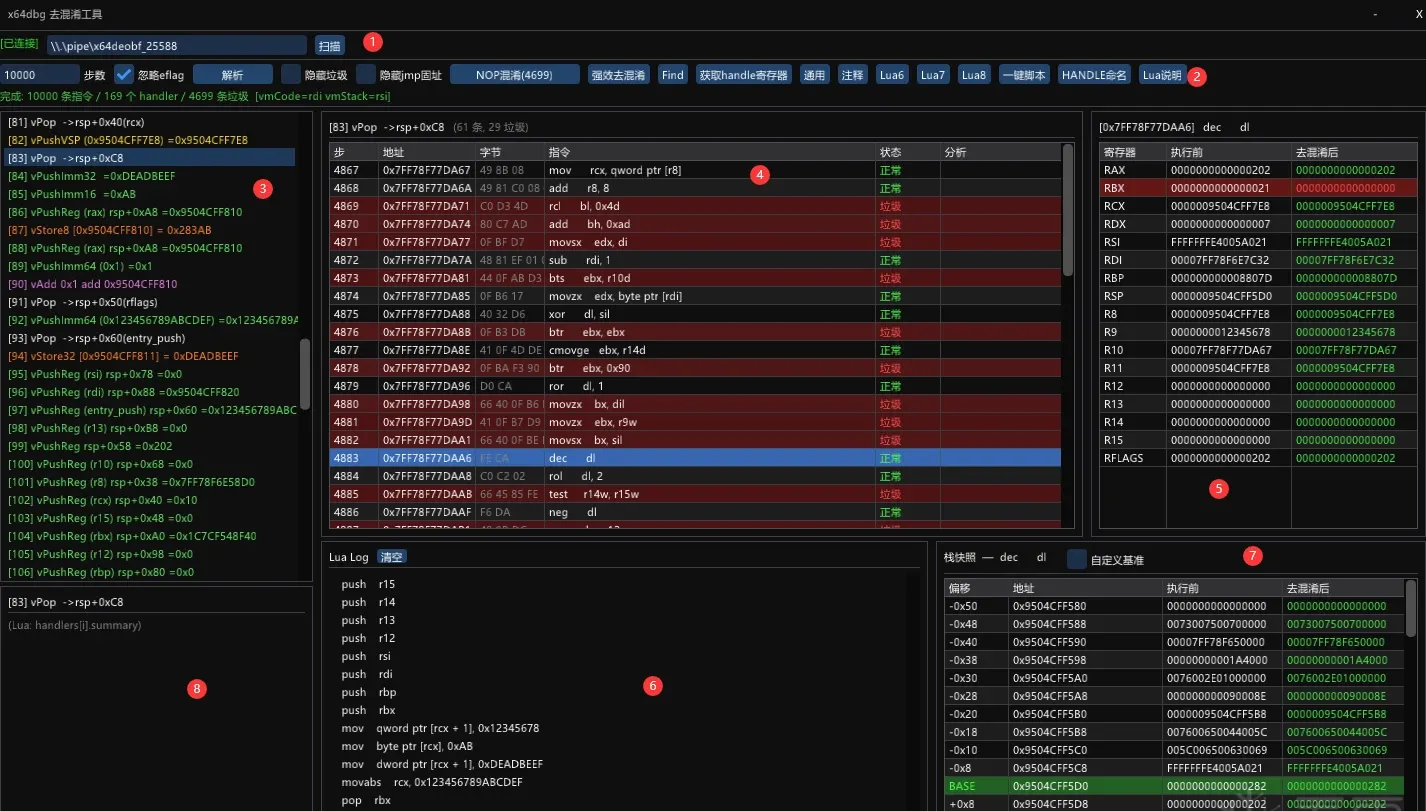
Task: Enable the 隐藏垃圾 checkbox
Action: (x=290, y=74)
